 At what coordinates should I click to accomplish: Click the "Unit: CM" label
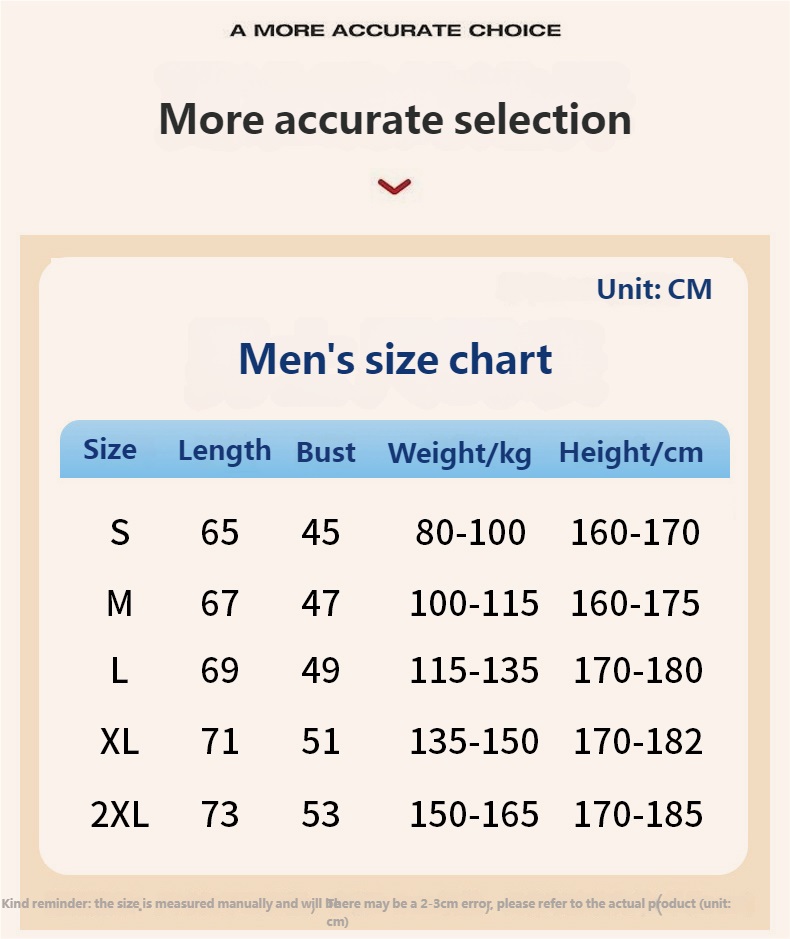(654, 289)
